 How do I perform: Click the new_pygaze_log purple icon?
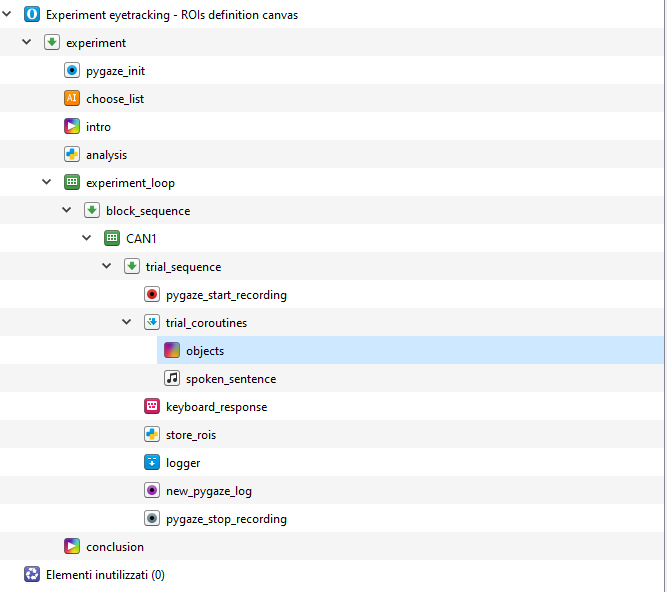(x=152, y=491)
